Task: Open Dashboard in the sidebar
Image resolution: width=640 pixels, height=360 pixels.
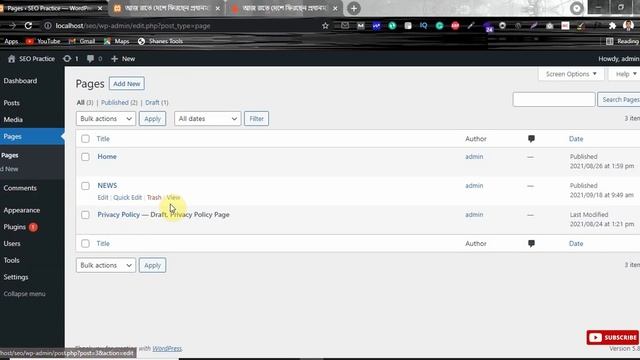Action: tap(20, 81)
